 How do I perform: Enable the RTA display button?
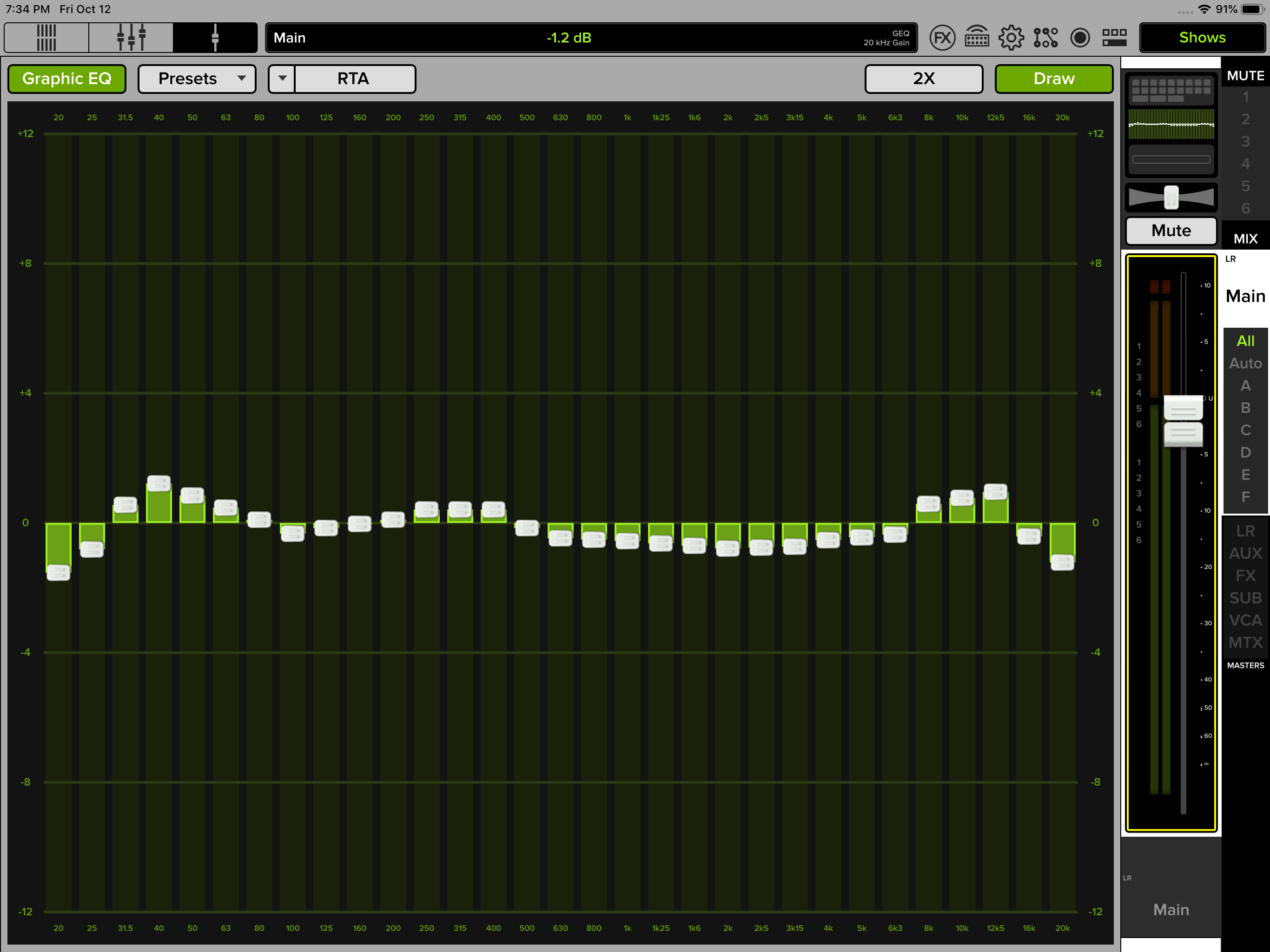point(354,79)
